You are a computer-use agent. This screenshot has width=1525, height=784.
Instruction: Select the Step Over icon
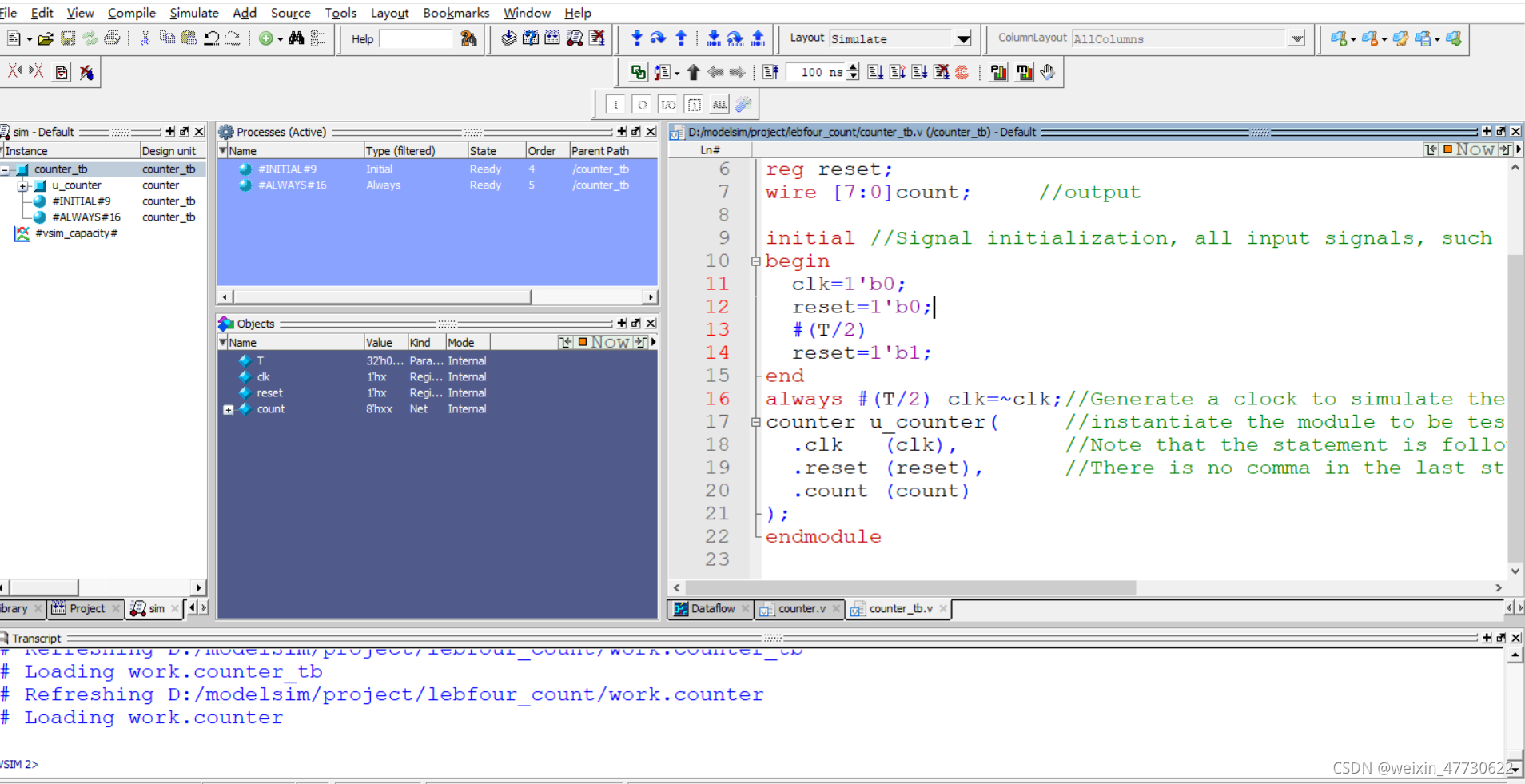(x=659, y=38)
